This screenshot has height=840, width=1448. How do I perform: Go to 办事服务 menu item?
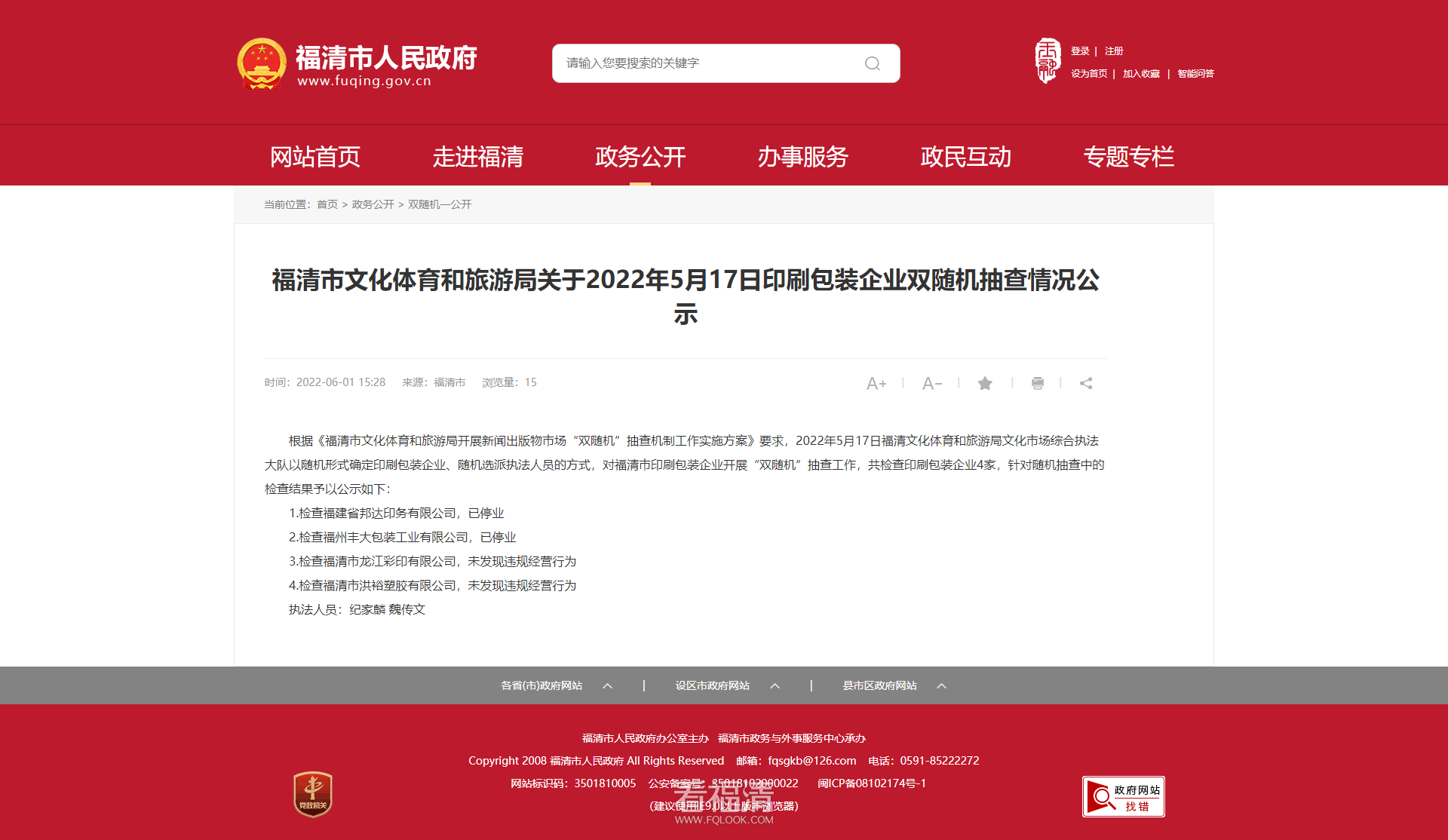tap(802, 157)
